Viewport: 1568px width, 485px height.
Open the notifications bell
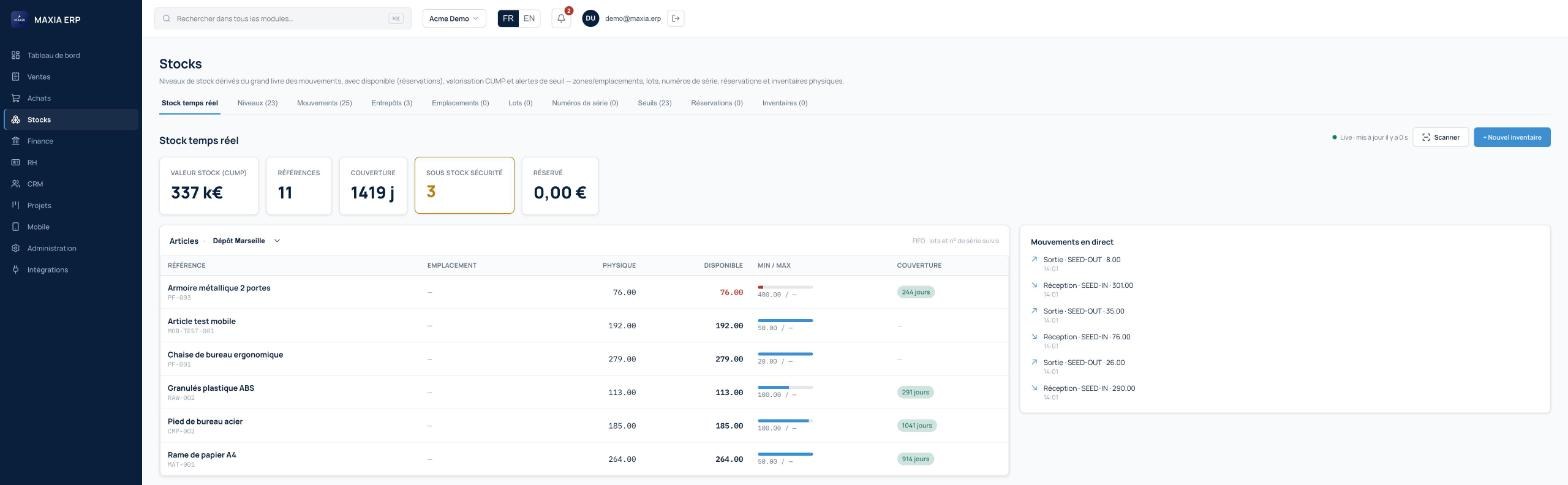tap(561, 18)
